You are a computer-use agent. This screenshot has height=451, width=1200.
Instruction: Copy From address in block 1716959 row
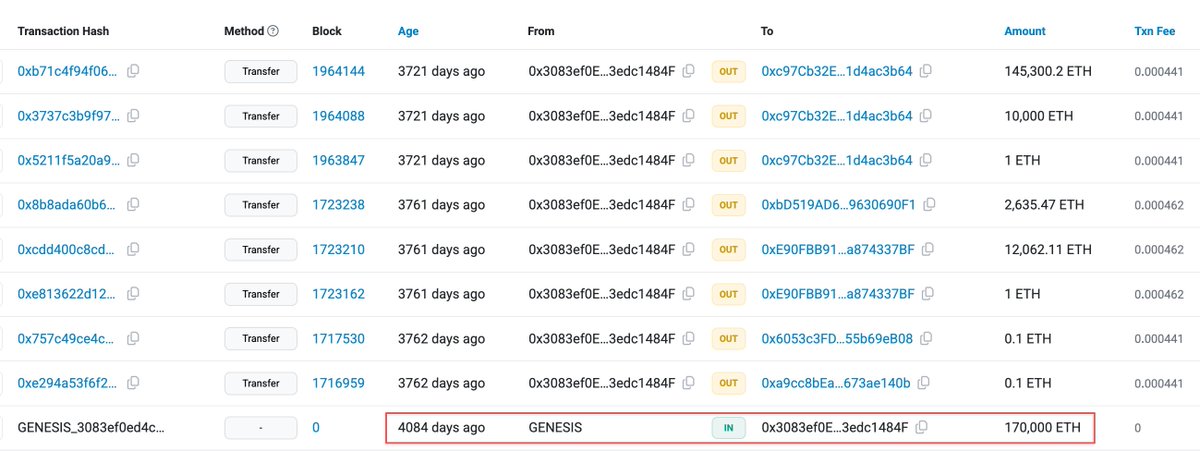point(688,383)
